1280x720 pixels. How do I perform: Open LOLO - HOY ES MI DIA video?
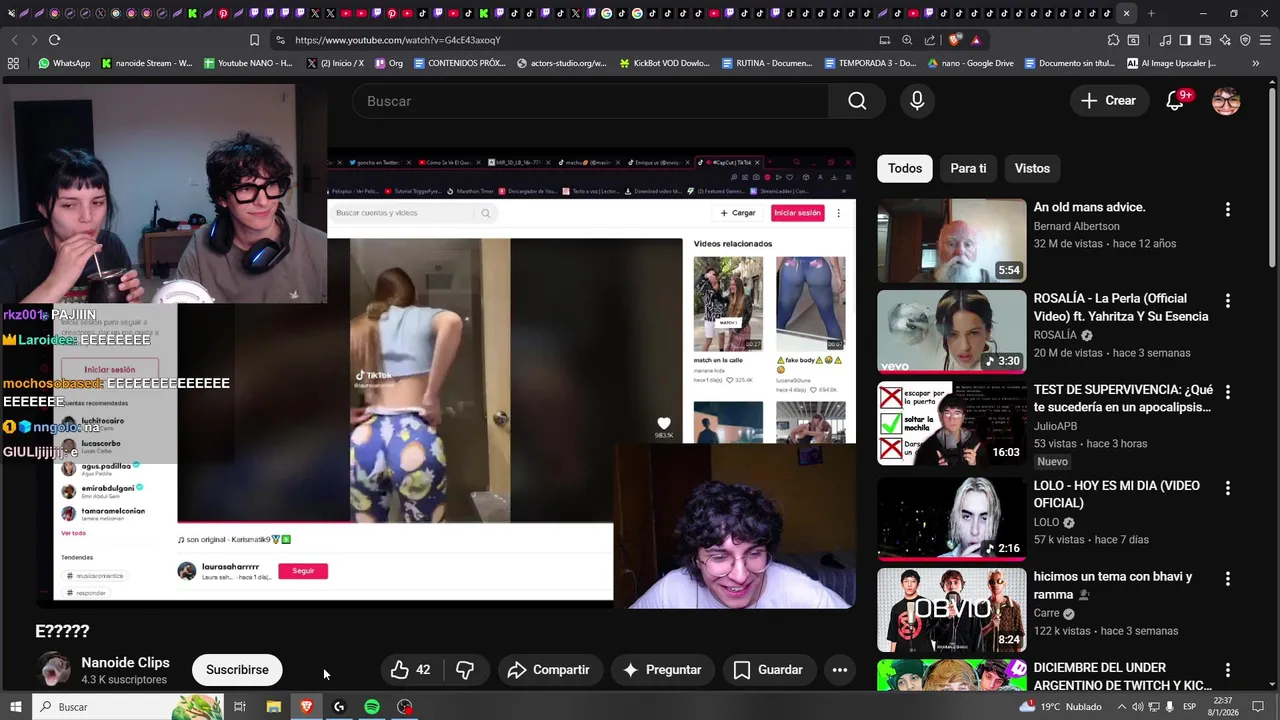click(1117, 494)
